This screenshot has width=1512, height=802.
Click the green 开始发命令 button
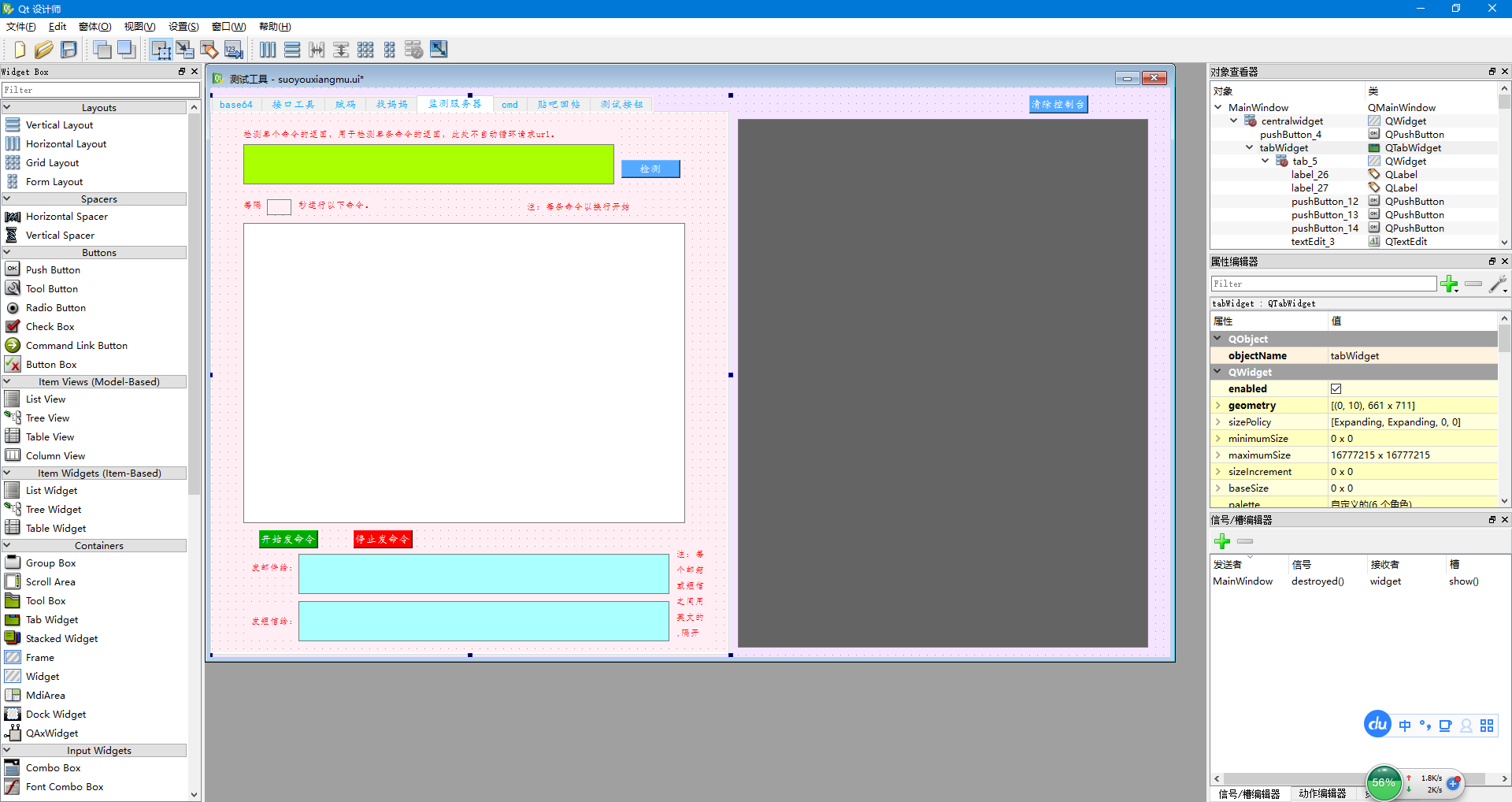point(288,539)
